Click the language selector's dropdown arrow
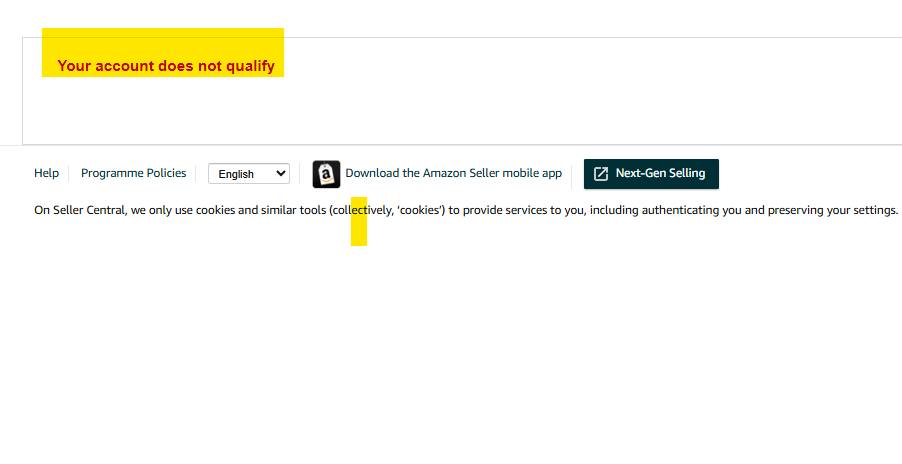 point(280,174)
